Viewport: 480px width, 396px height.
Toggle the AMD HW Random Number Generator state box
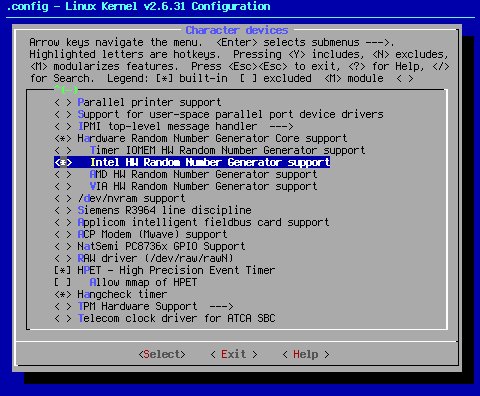coord(63,174)
